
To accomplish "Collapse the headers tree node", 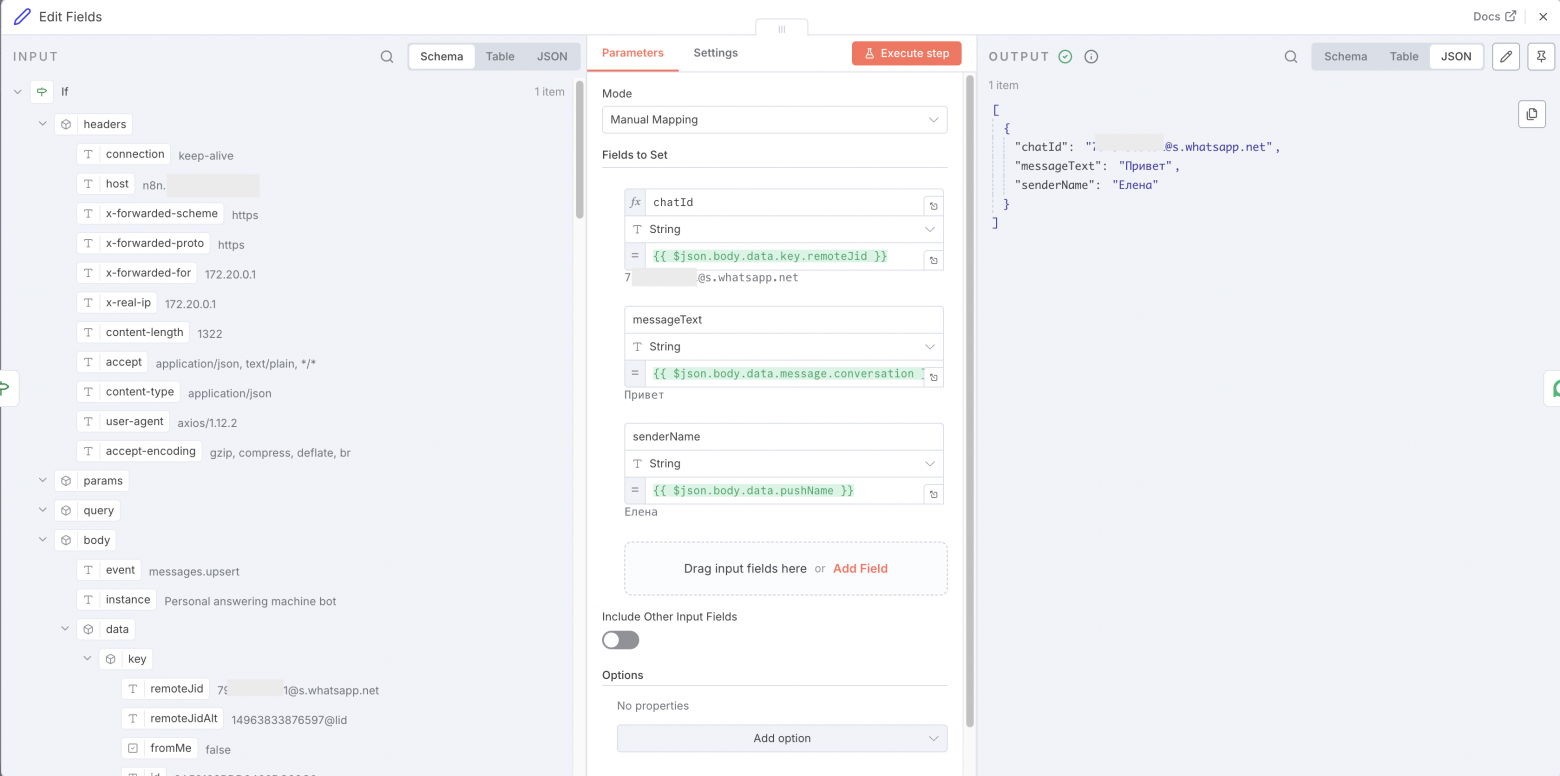I will 43,124.
